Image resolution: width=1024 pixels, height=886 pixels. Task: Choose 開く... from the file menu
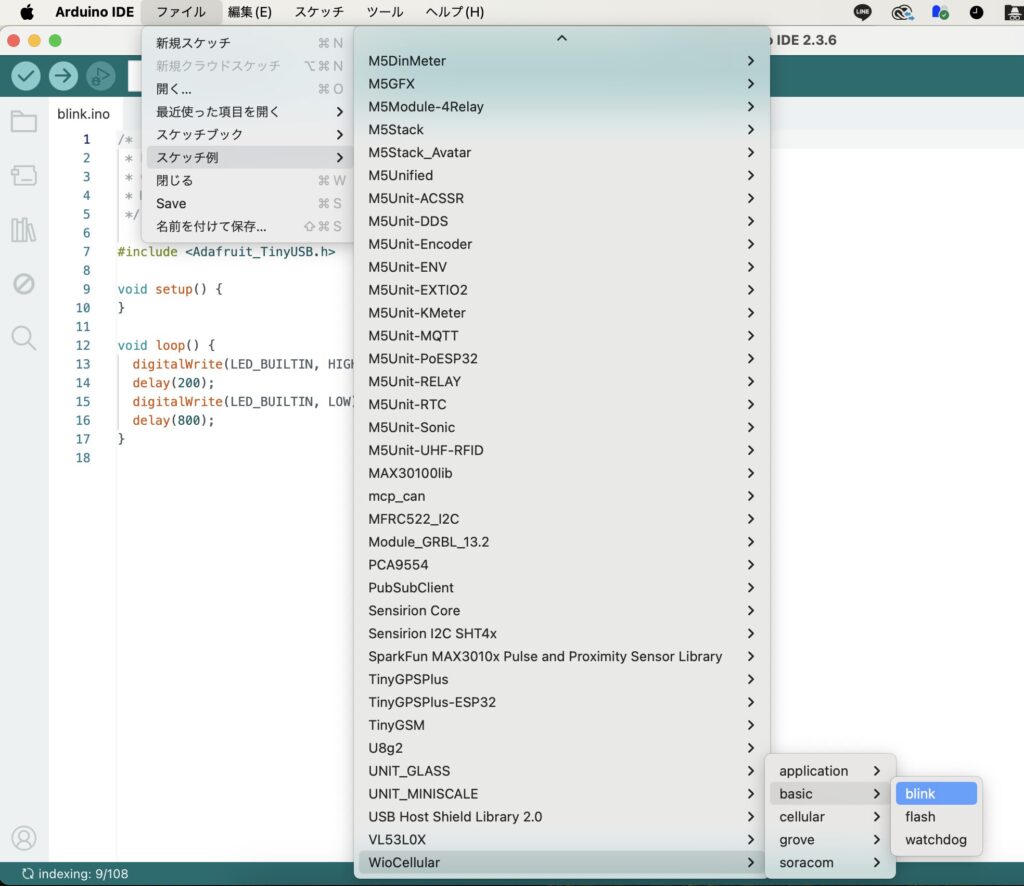tap(249, 89)
